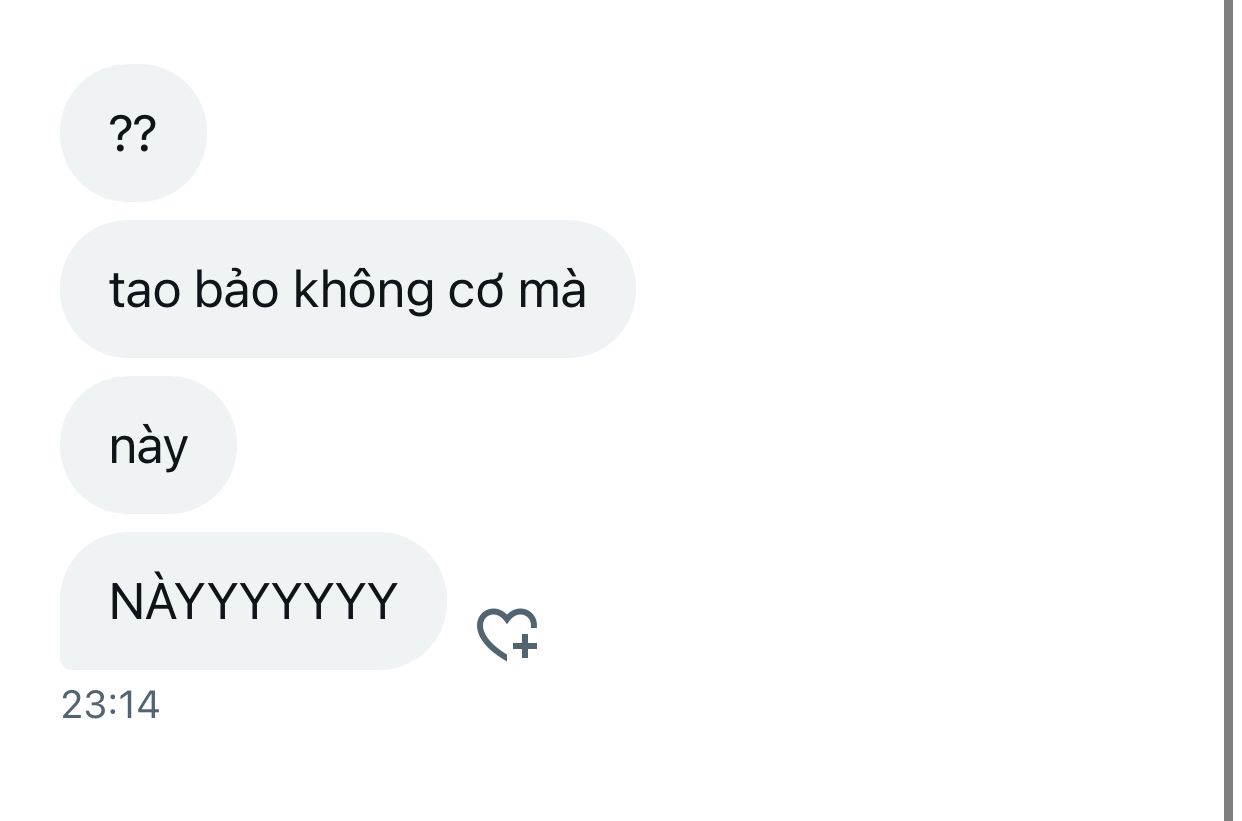Click the first question mark in "??"
This screenshot has height=821, width=1242.
click(120, 133)
